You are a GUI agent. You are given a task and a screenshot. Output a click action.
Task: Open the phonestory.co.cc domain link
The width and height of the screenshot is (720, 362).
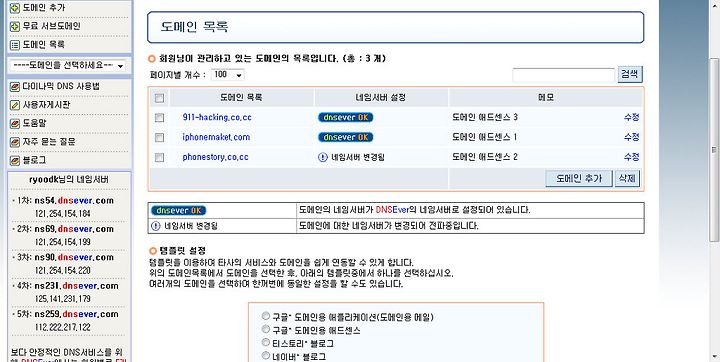[215, 157]
